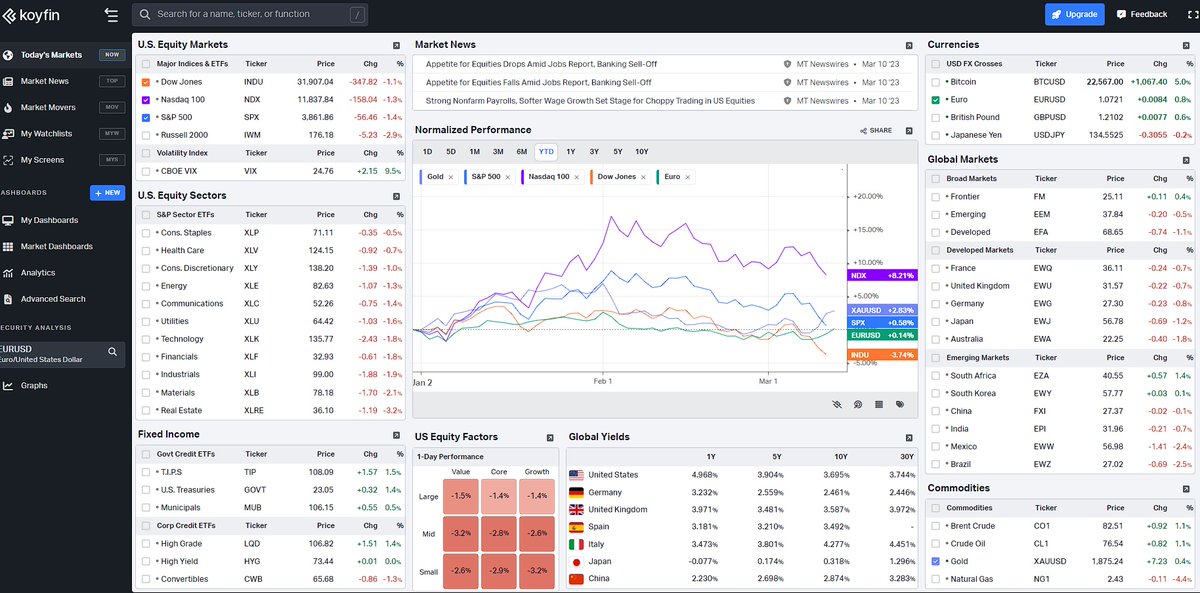Click the EURUSD security analysis box

pyautogui.click(x=64, y=355)
